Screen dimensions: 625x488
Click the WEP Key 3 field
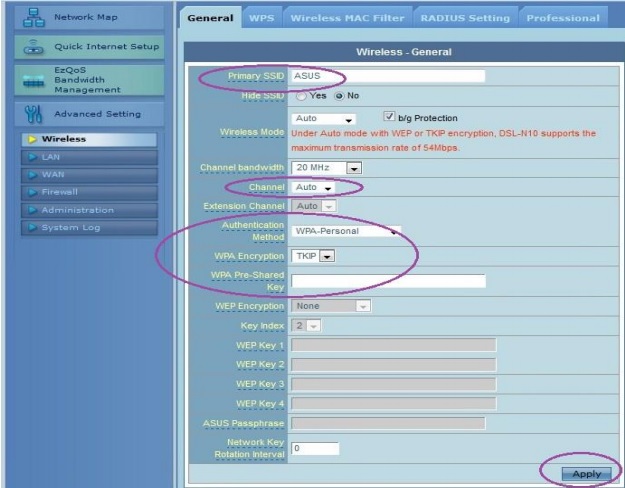pyautogui.click(x=394, y=384)
